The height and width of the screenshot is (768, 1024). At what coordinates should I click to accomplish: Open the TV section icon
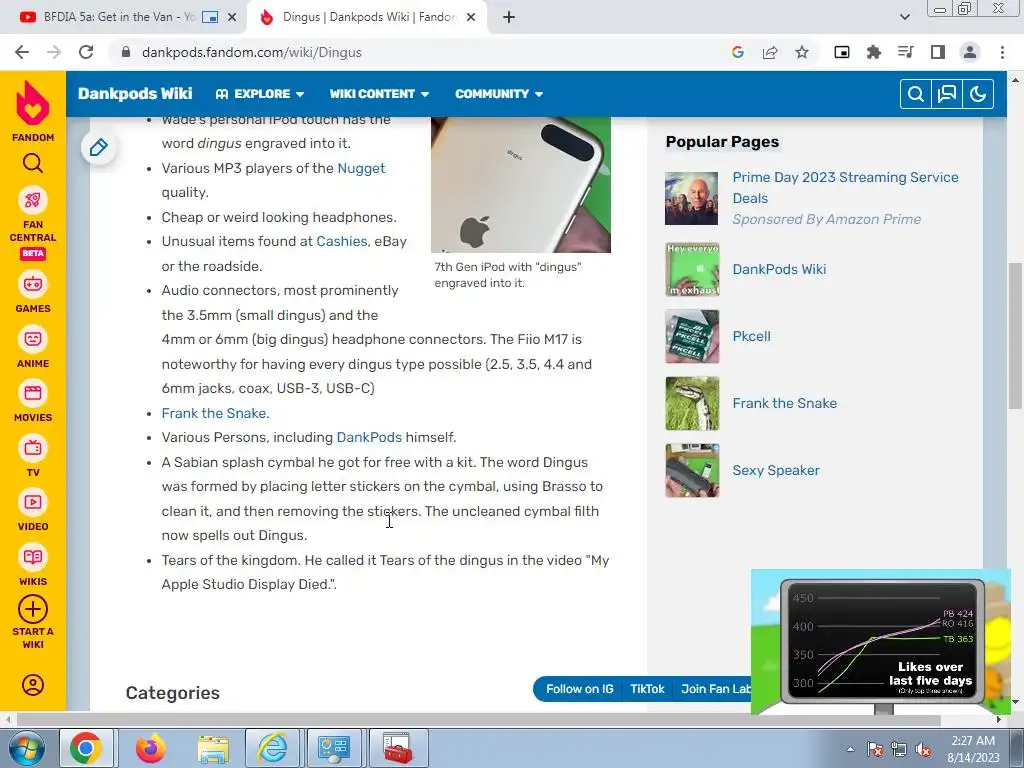point(33,448)
